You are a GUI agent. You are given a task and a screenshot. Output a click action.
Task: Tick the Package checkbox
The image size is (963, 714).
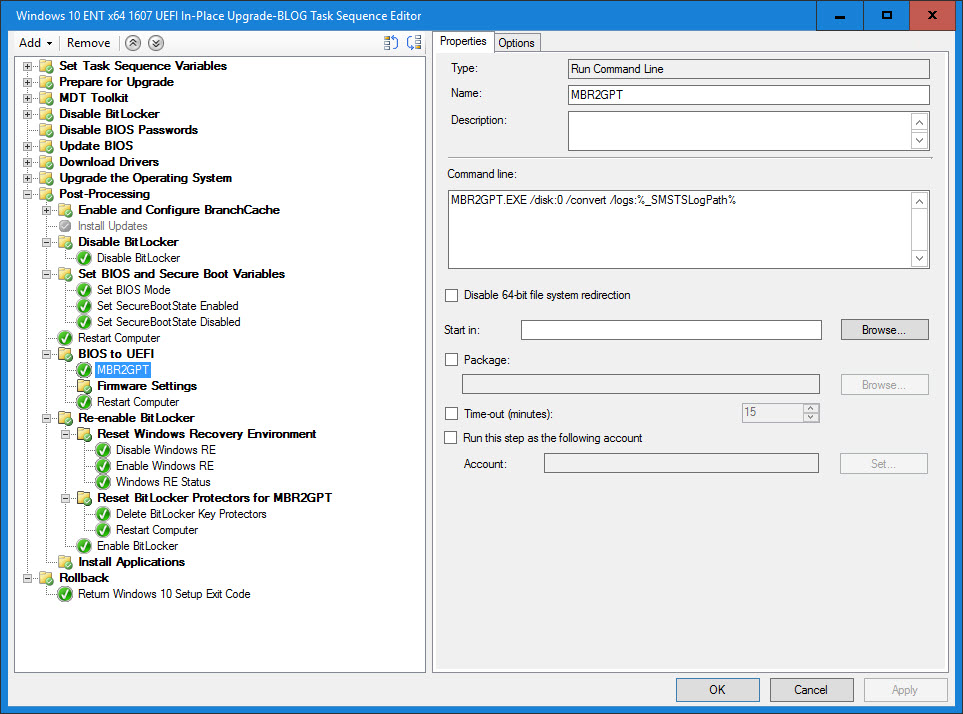451,360
